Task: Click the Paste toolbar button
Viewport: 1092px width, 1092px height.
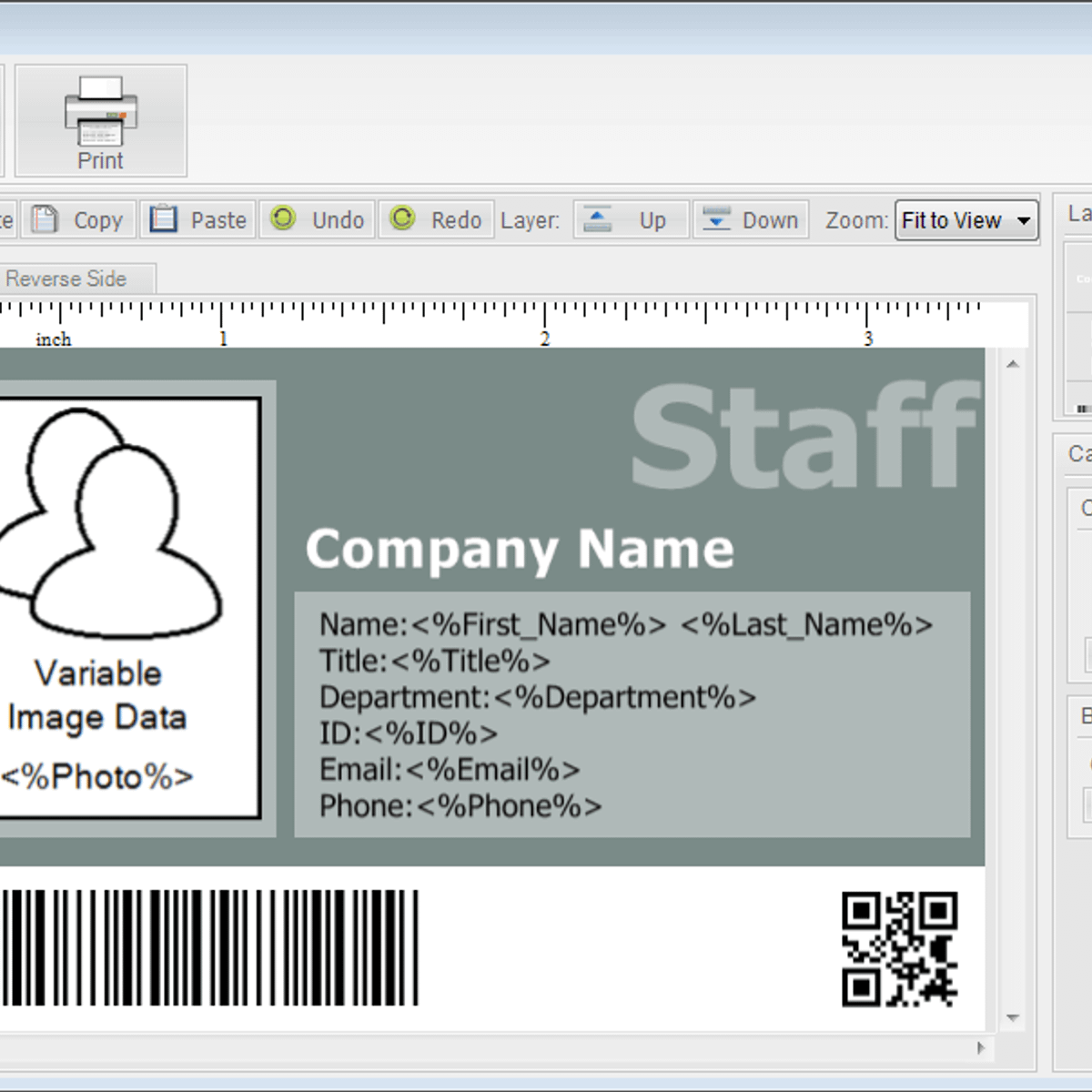Action: (198, 219)
